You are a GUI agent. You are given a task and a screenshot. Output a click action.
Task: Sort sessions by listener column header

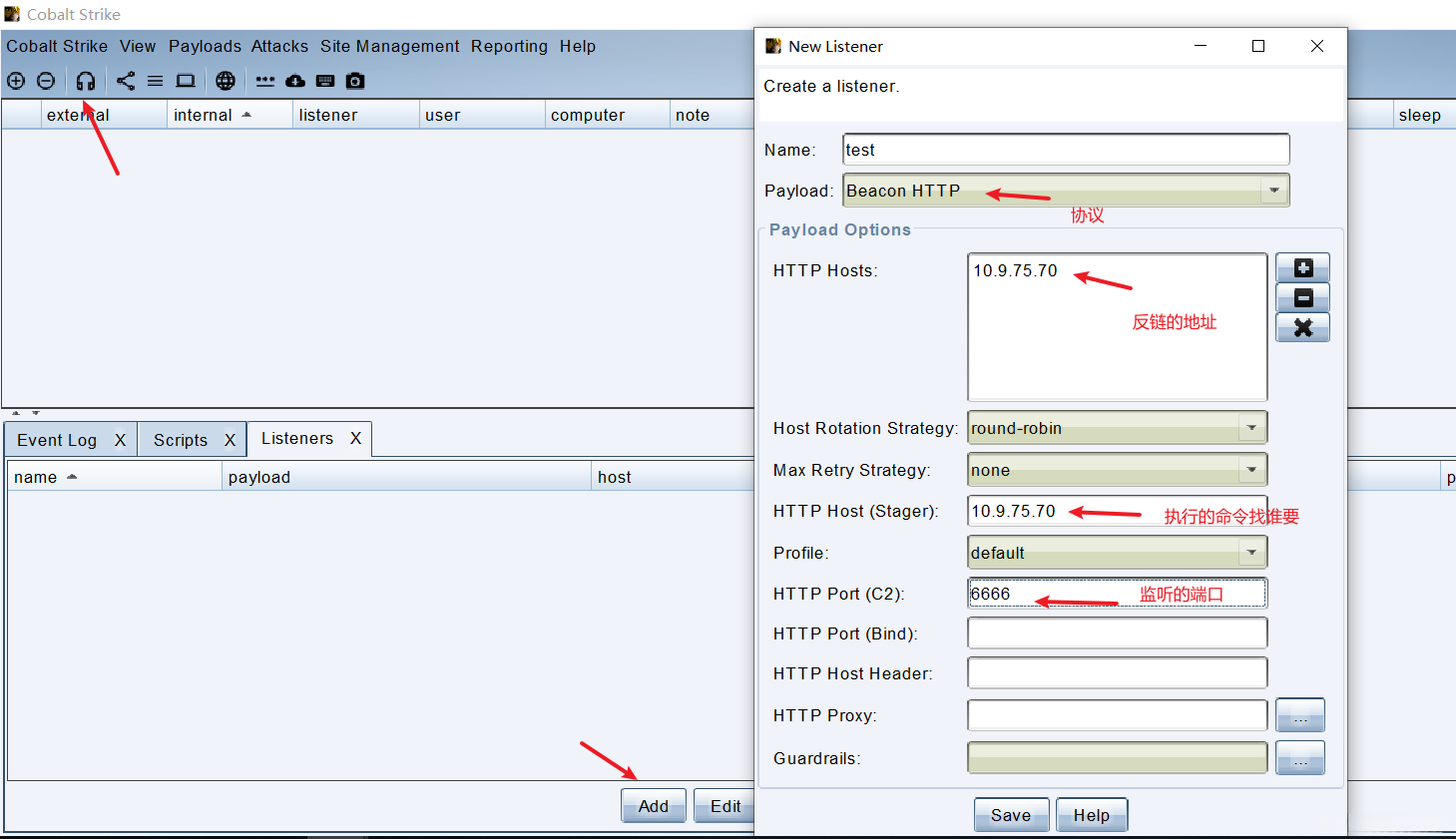pyautogui.click(x=356, y=115)
